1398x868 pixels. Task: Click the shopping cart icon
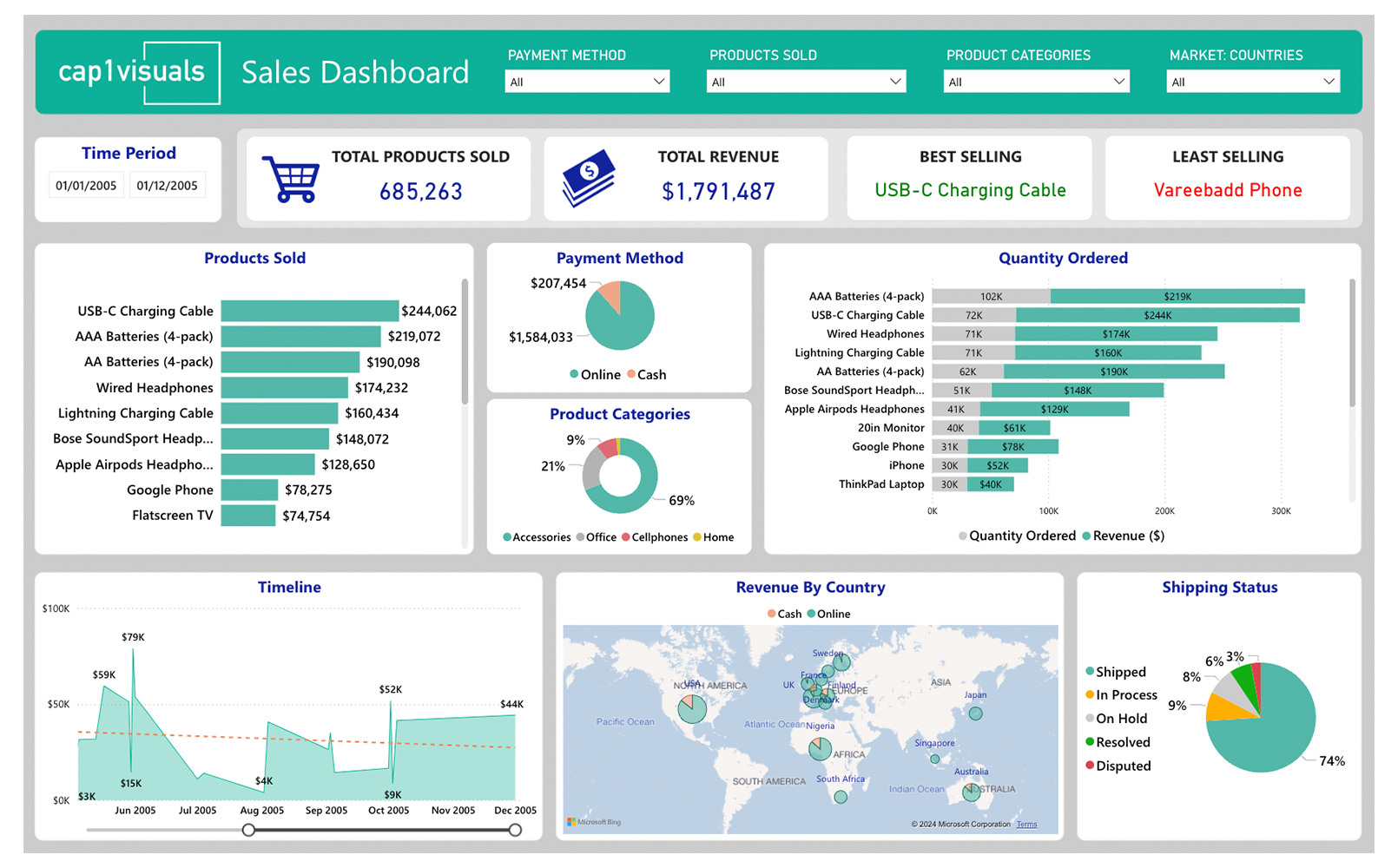point(291,179)
